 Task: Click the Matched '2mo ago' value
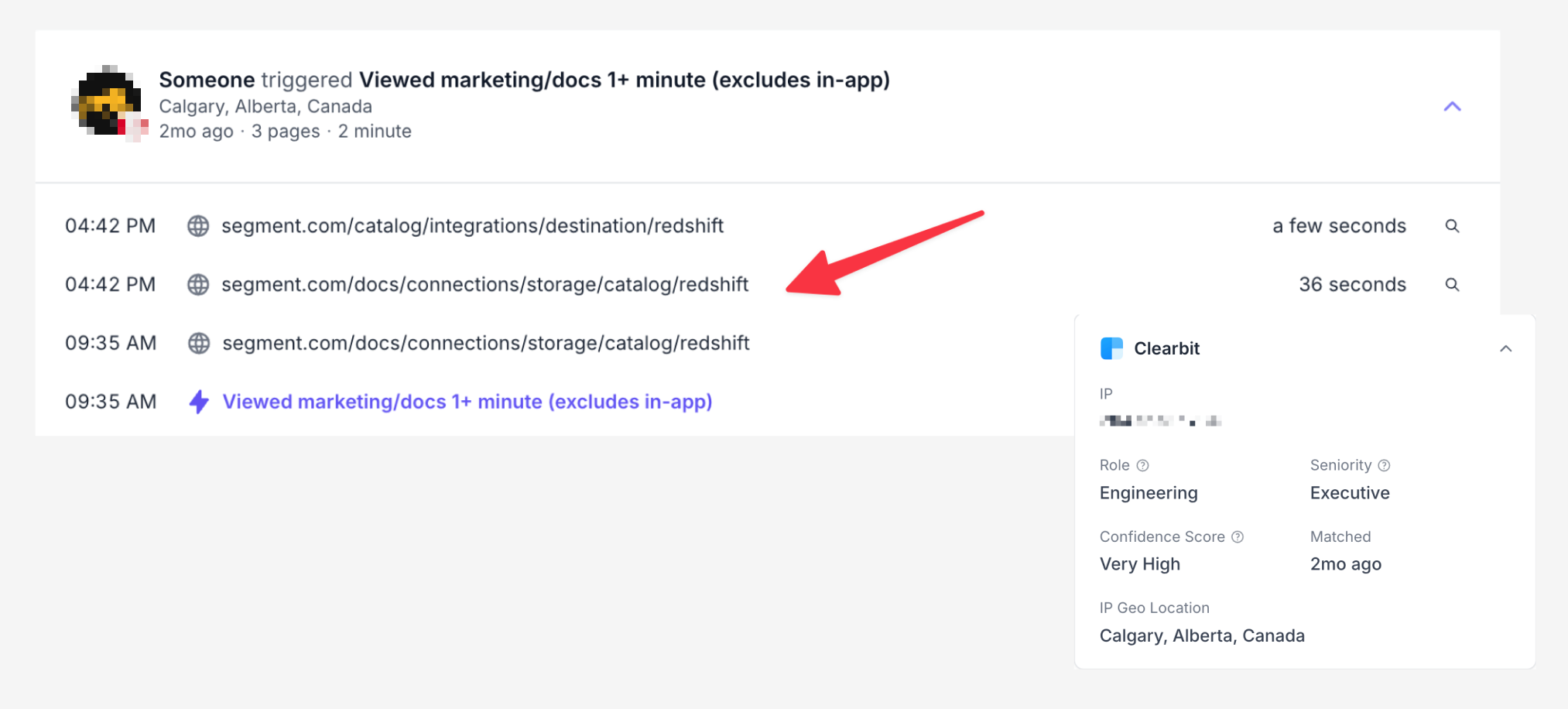[1346, 564]
